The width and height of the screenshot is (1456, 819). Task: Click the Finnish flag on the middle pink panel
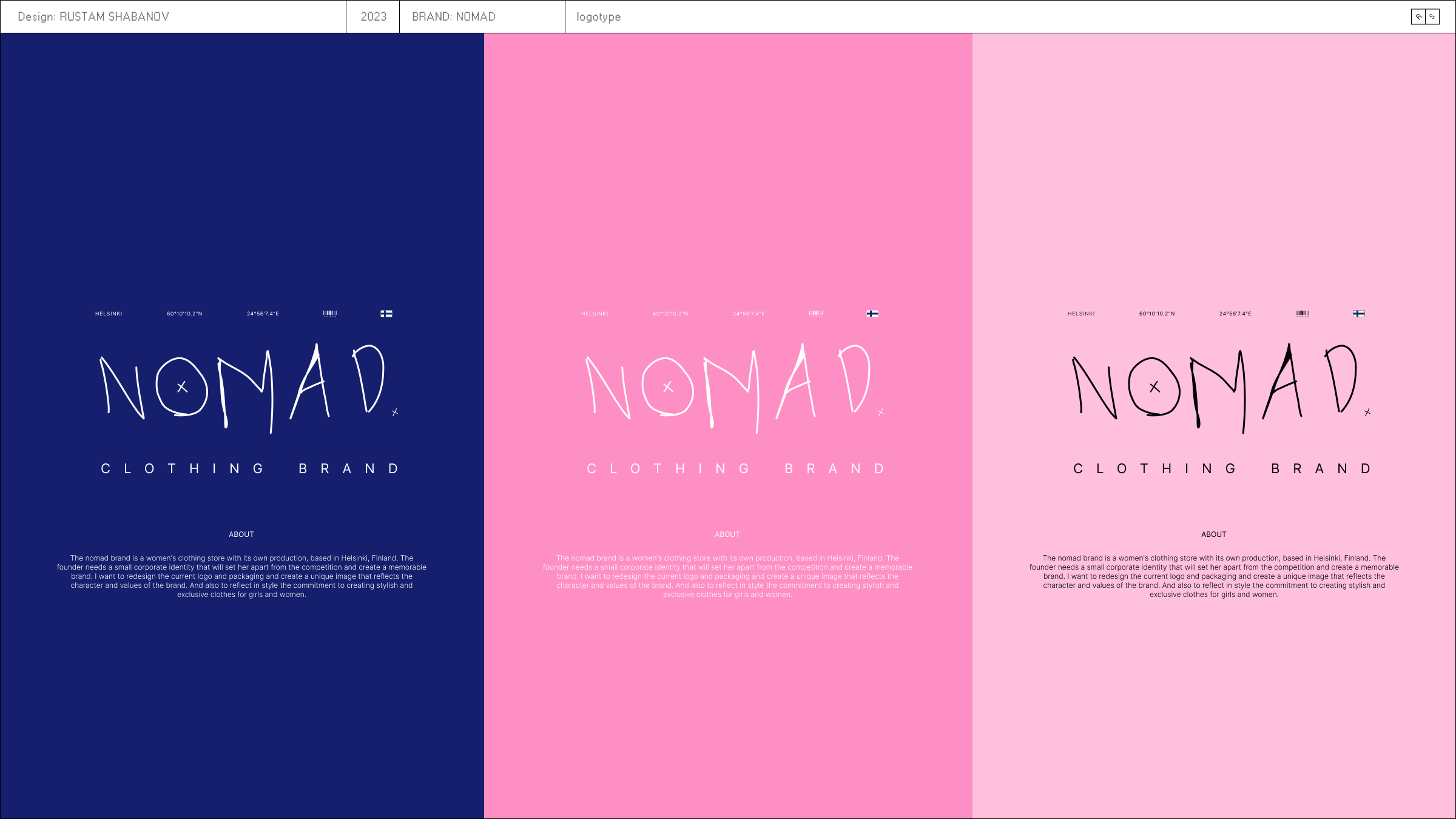(872, 314)
